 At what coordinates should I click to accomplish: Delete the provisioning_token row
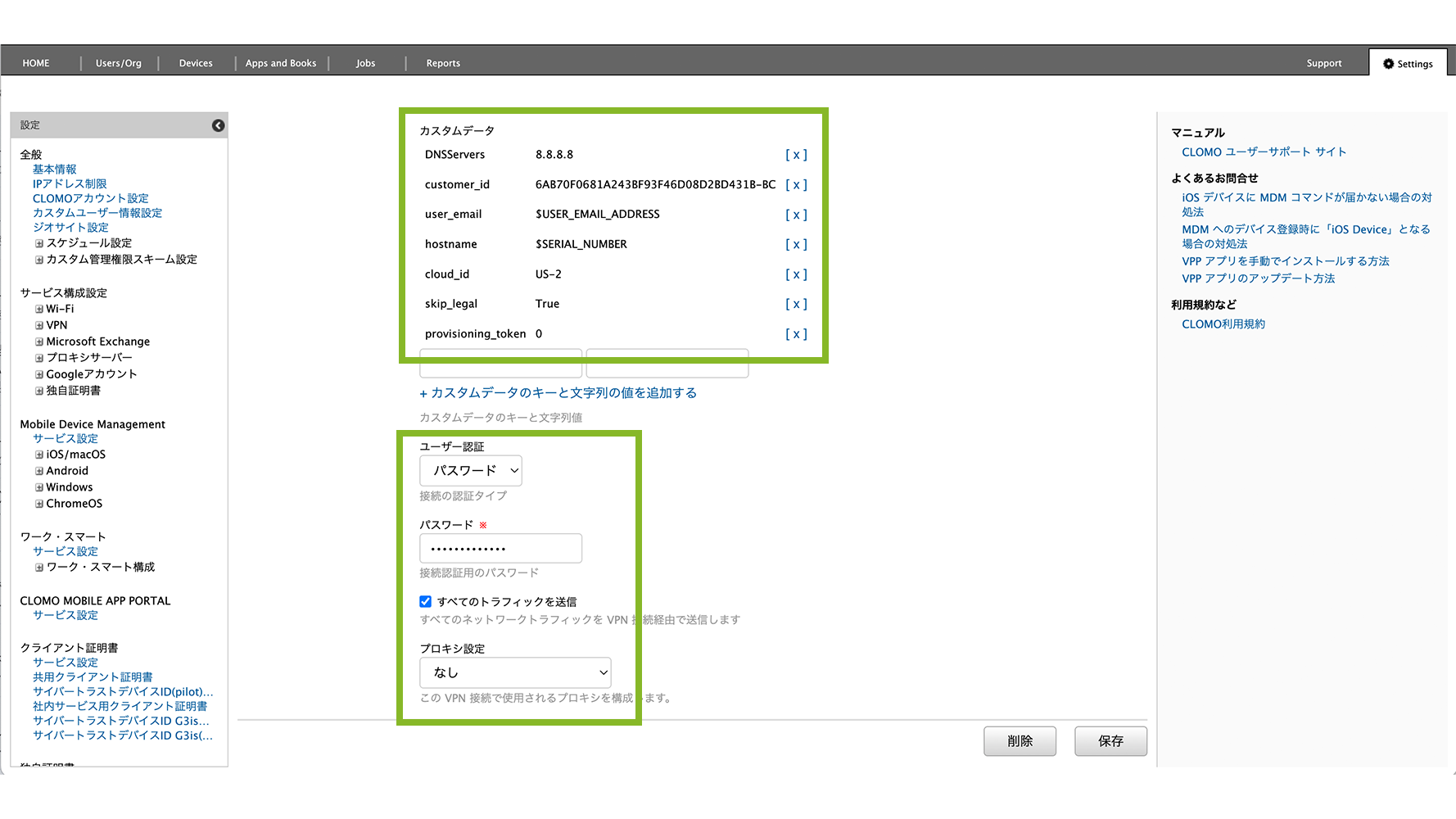795,334
